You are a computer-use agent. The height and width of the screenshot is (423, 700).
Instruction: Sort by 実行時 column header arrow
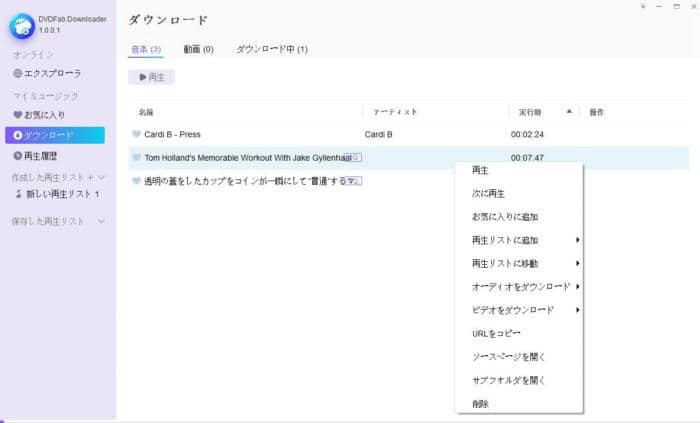(x=569, y=111)
